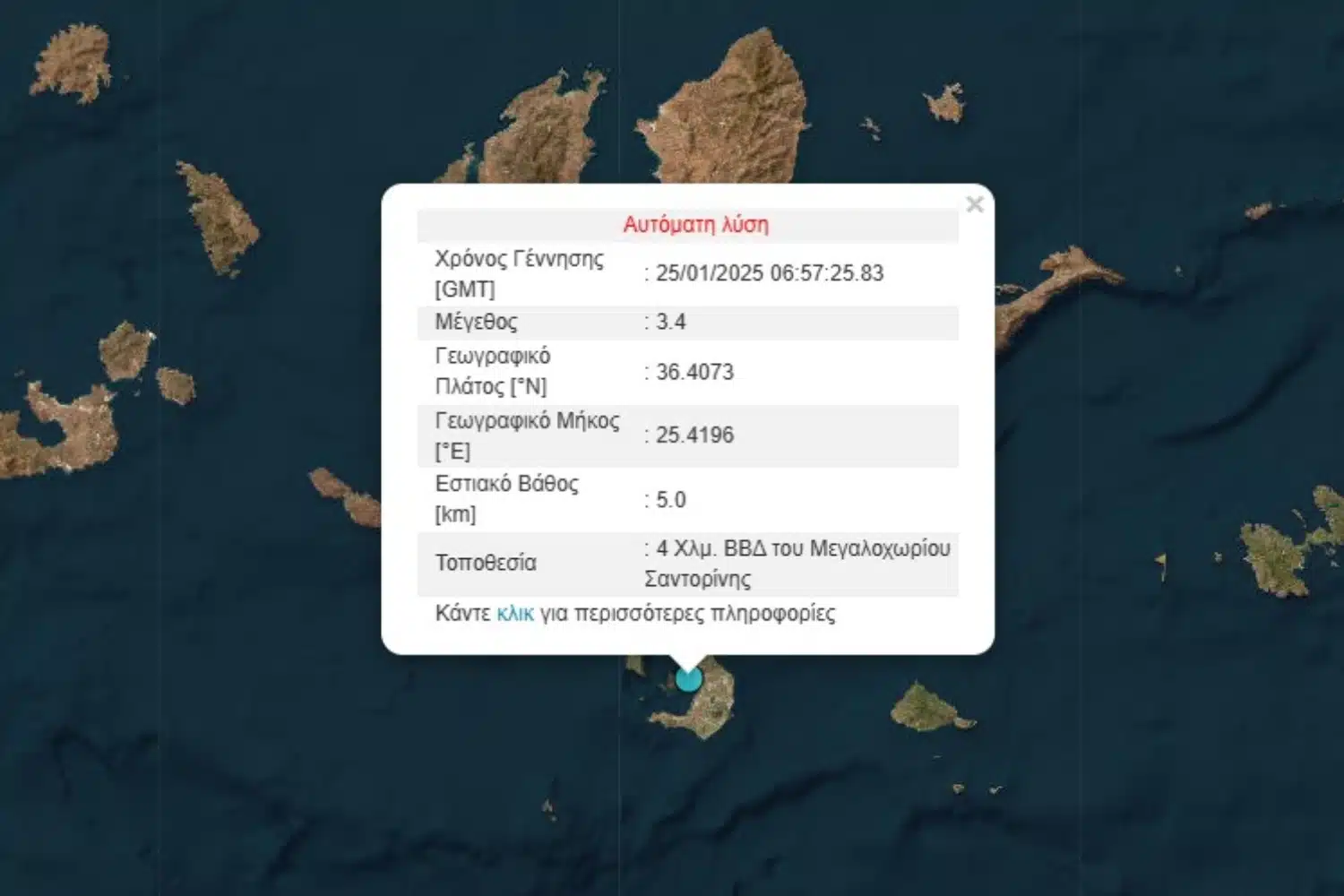Click Sifnos island in upper left
Viewport: 1344px width, 896px height.
pyautogui.click(x=218, y=218)
